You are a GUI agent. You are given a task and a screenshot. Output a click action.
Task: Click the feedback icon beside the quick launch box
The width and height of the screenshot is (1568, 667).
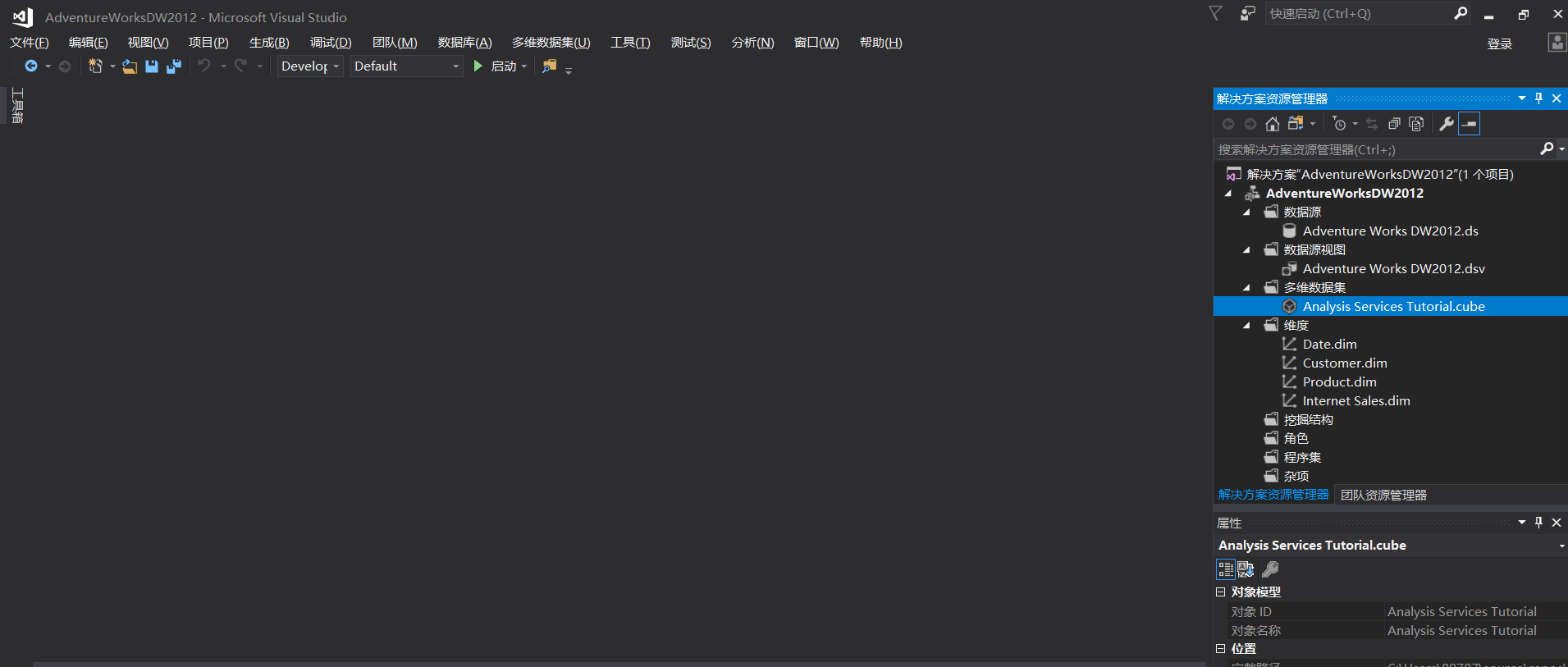(1247, 14)
